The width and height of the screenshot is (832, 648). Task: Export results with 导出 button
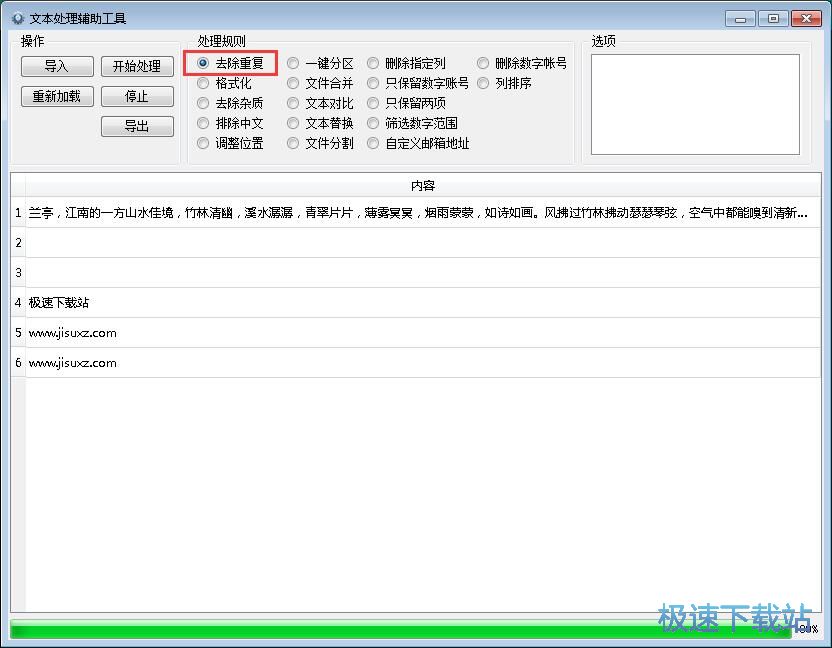(137, 126)
